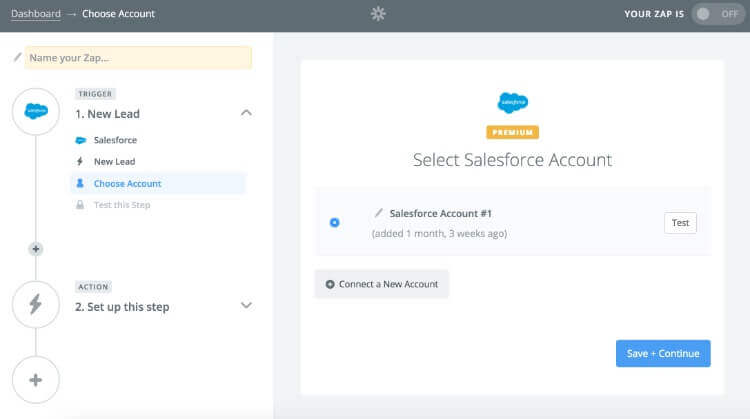Select the Choose Account step item
Viewport: 750px width, 419px height.
(x=158, y=183)
